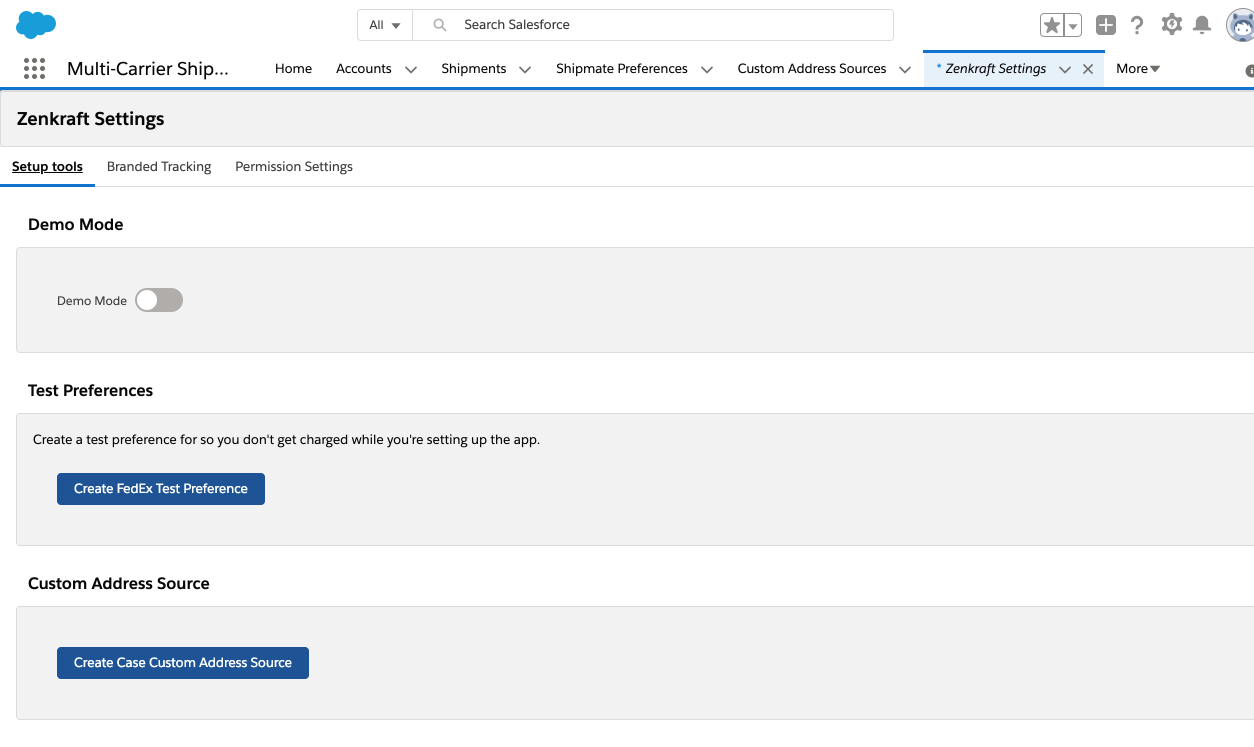The width and height of the screenshot is (1254, 747).
Task: Go to the Home tab
Action: pyautogui.click(x=294, y=69)
